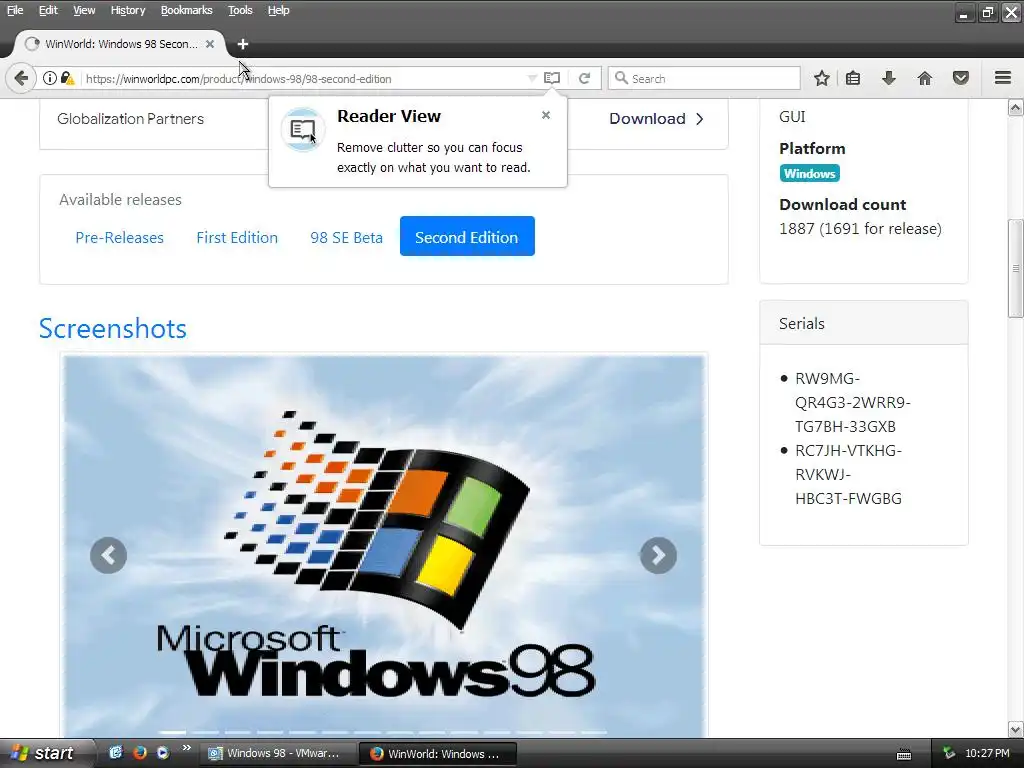1024x768 pixels.
Task: Click the padlock warning security icon
Action: (x=67, y=78)
